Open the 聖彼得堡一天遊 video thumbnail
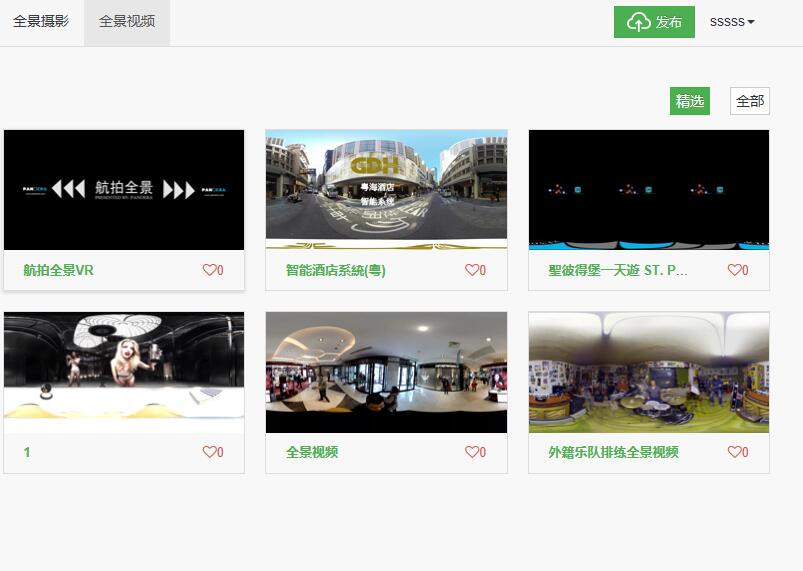Image resolution: width=803 pixels, height=571 pixels. pyautogui.click(x=649, y=189)
